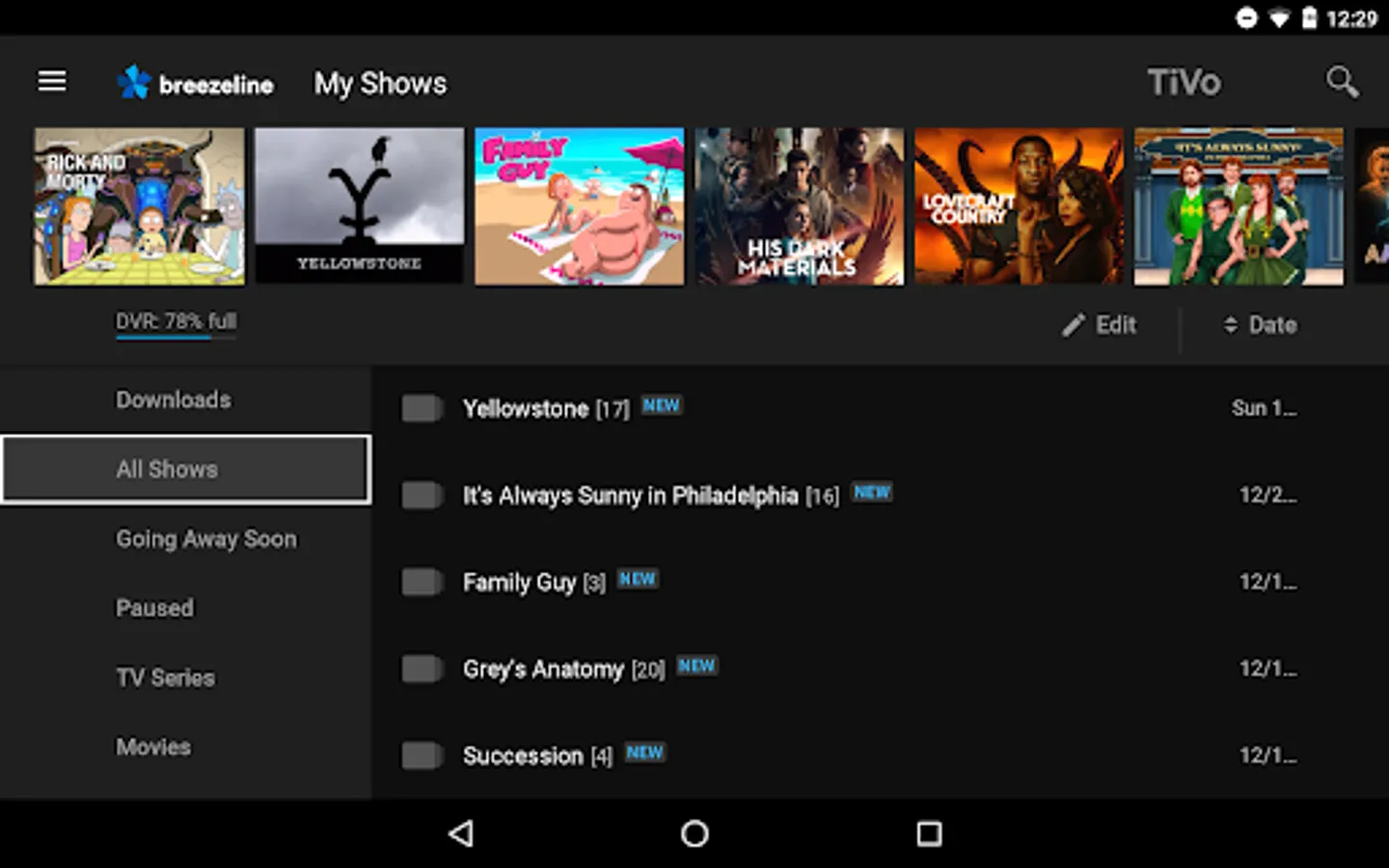Screen dimensions: 1389x868
Task: Tap the TiVo logo
Action: pos(1184,82)
